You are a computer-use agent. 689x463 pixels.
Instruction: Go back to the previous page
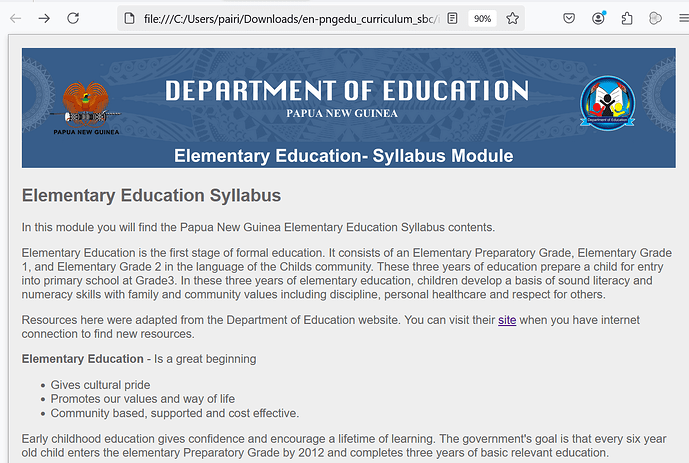pos(16,18)
